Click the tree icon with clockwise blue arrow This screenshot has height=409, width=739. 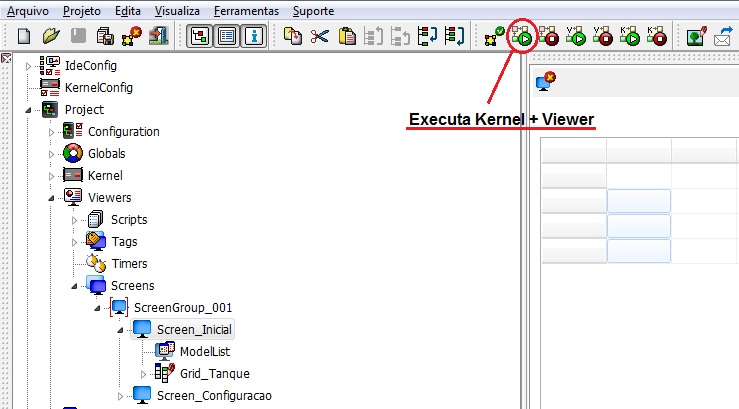pyautogui.click(x=427, y=36)
